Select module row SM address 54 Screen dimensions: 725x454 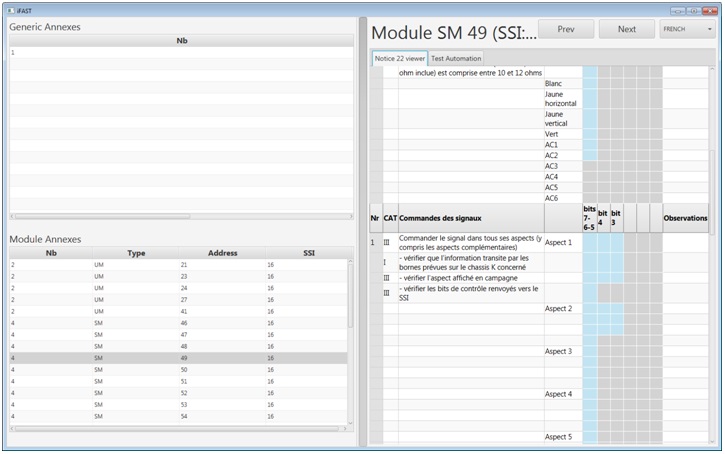coord(178,416)
